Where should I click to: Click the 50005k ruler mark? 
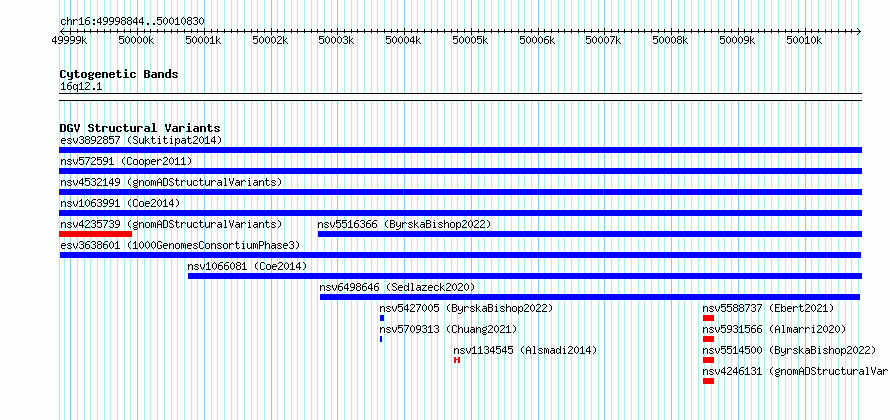(470, 40)
